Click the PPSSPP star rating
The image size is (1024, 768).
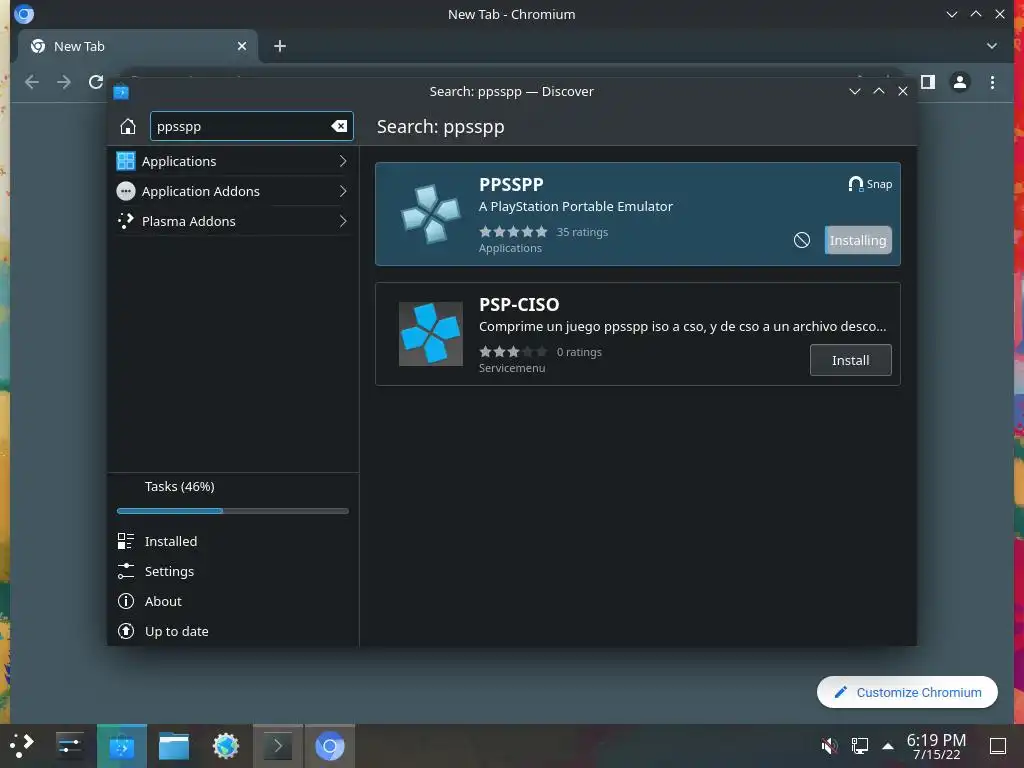(513, 232)
